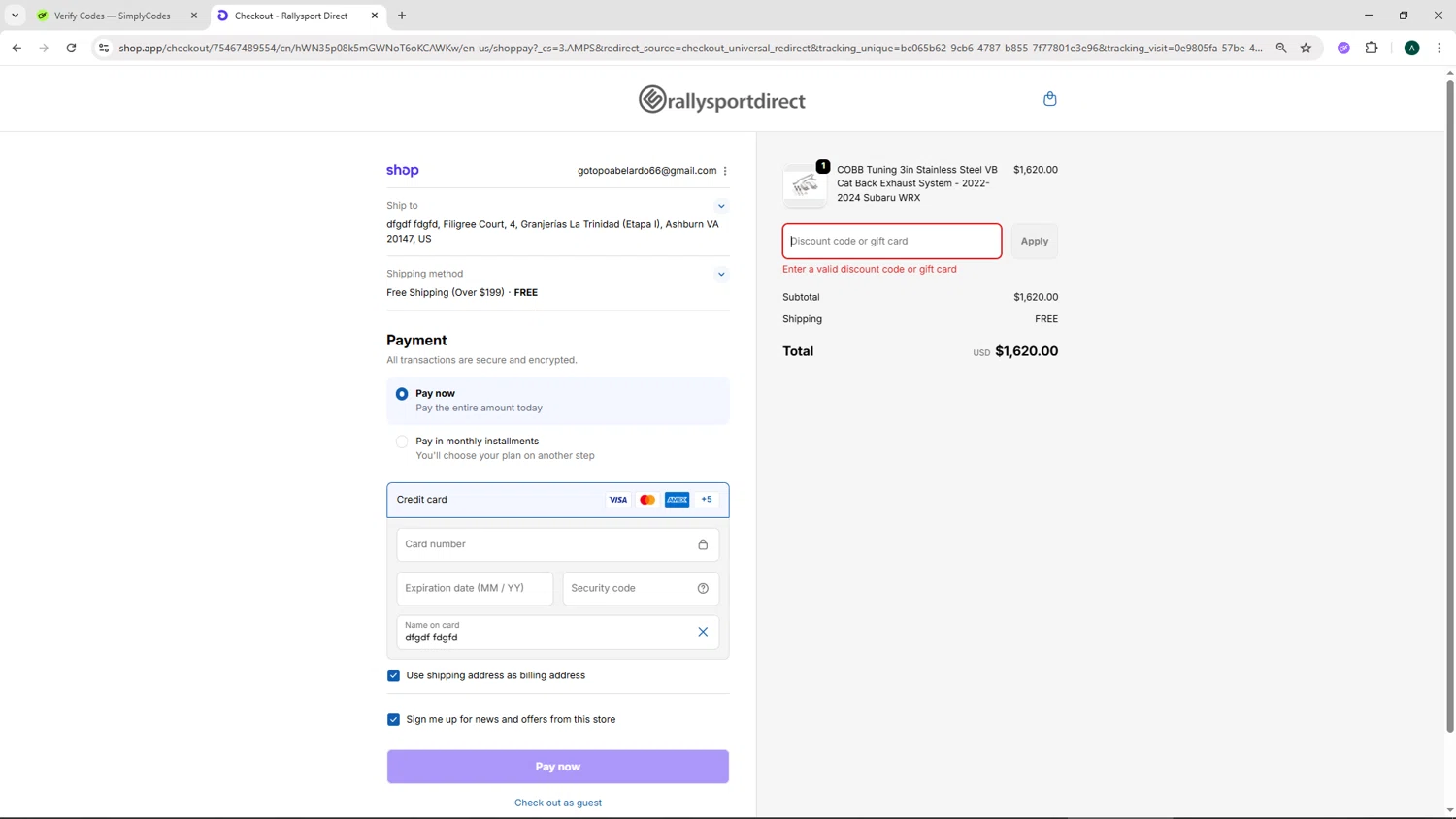Open the browser extensions puzzle icon
This screenshot has width=1456, height=819.
tap(1372, 48)
